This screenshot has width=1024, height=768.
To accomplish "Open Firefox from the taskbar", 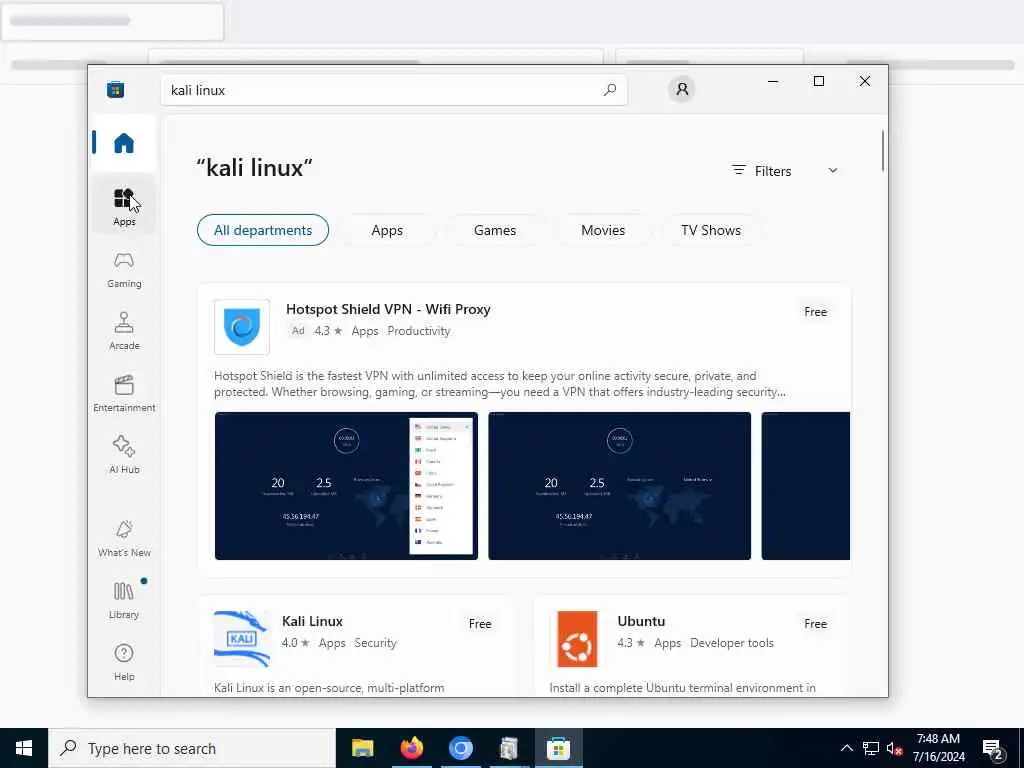I will (x=411, y=748).
